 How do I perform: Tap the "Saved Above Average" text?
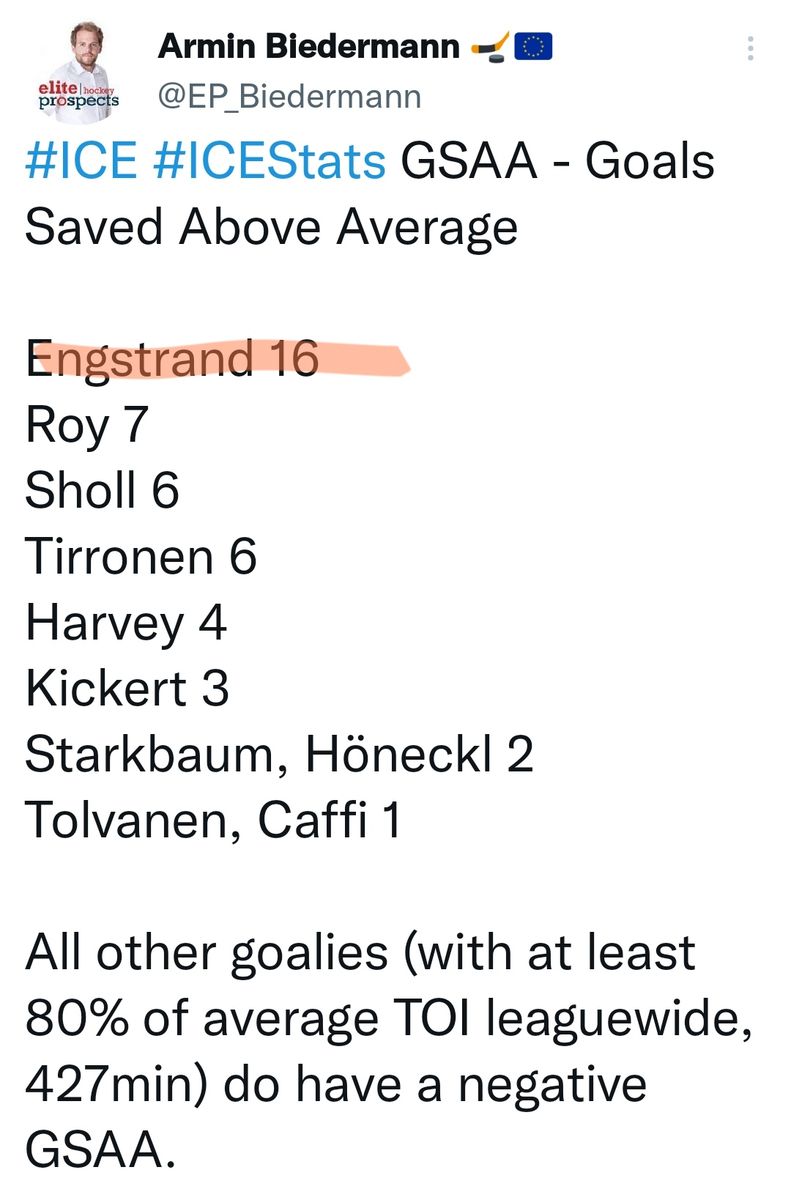click(x=271, y=227)
